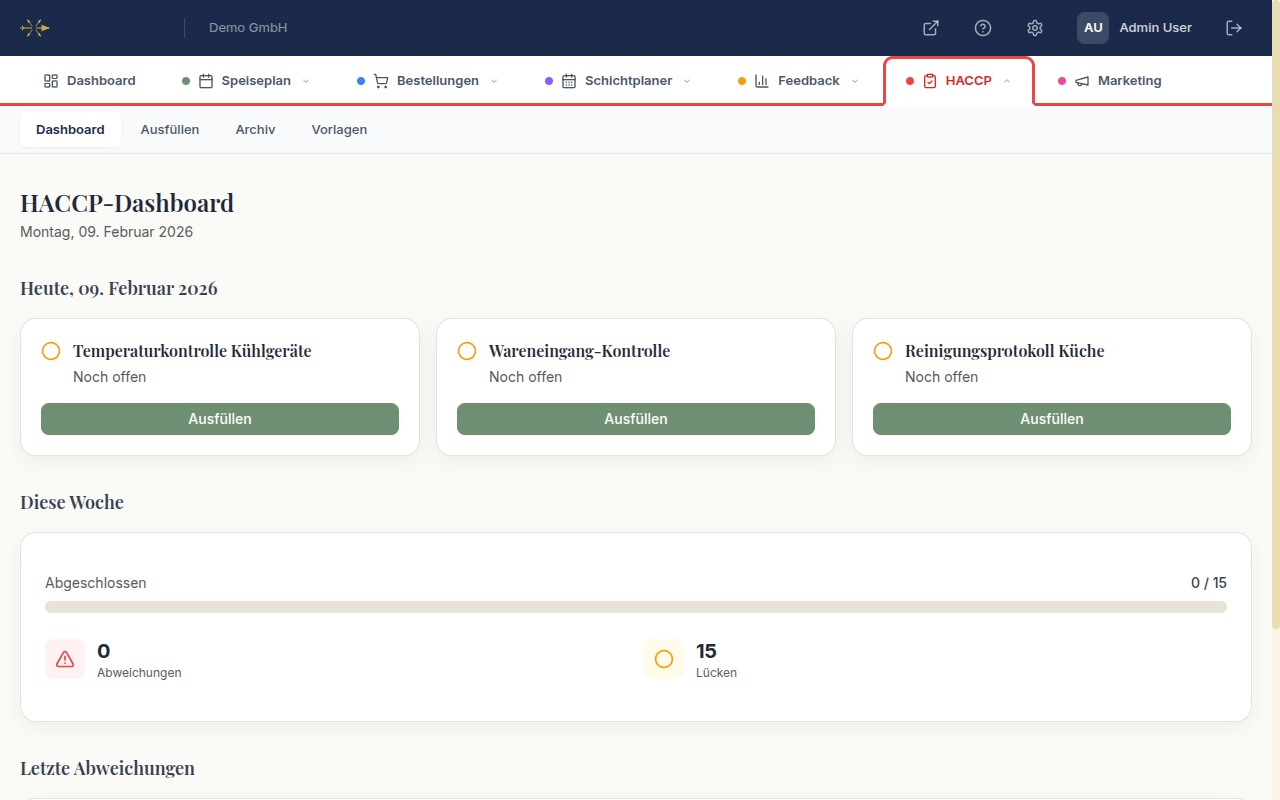
Task: Click the AU user avatar badge
Action: point(1093,28)
